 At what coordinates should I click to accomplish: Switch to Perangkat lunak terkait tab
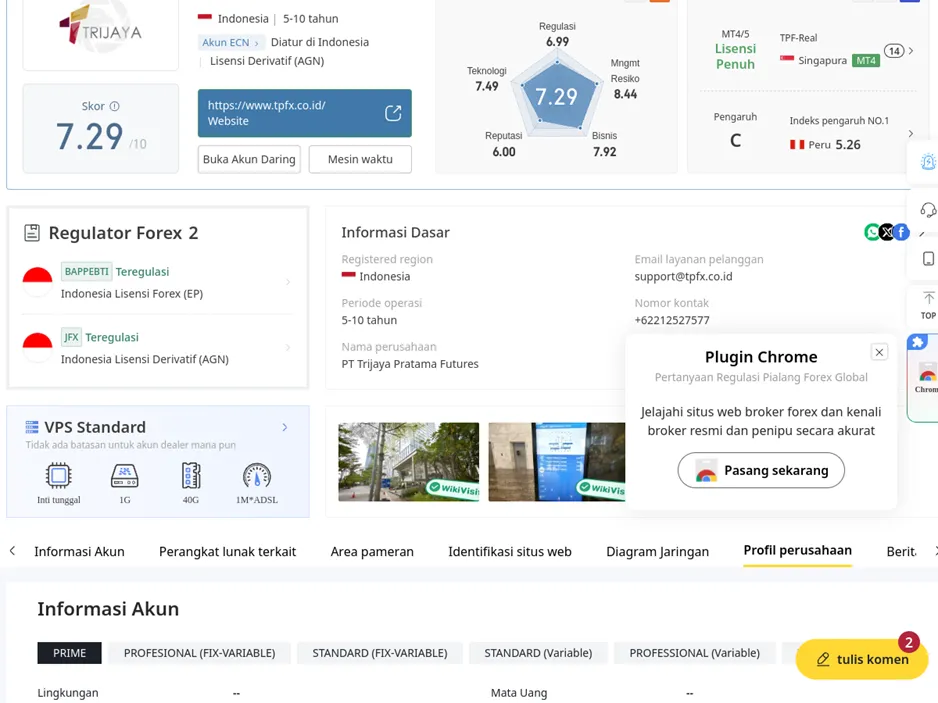pos(227,552)
